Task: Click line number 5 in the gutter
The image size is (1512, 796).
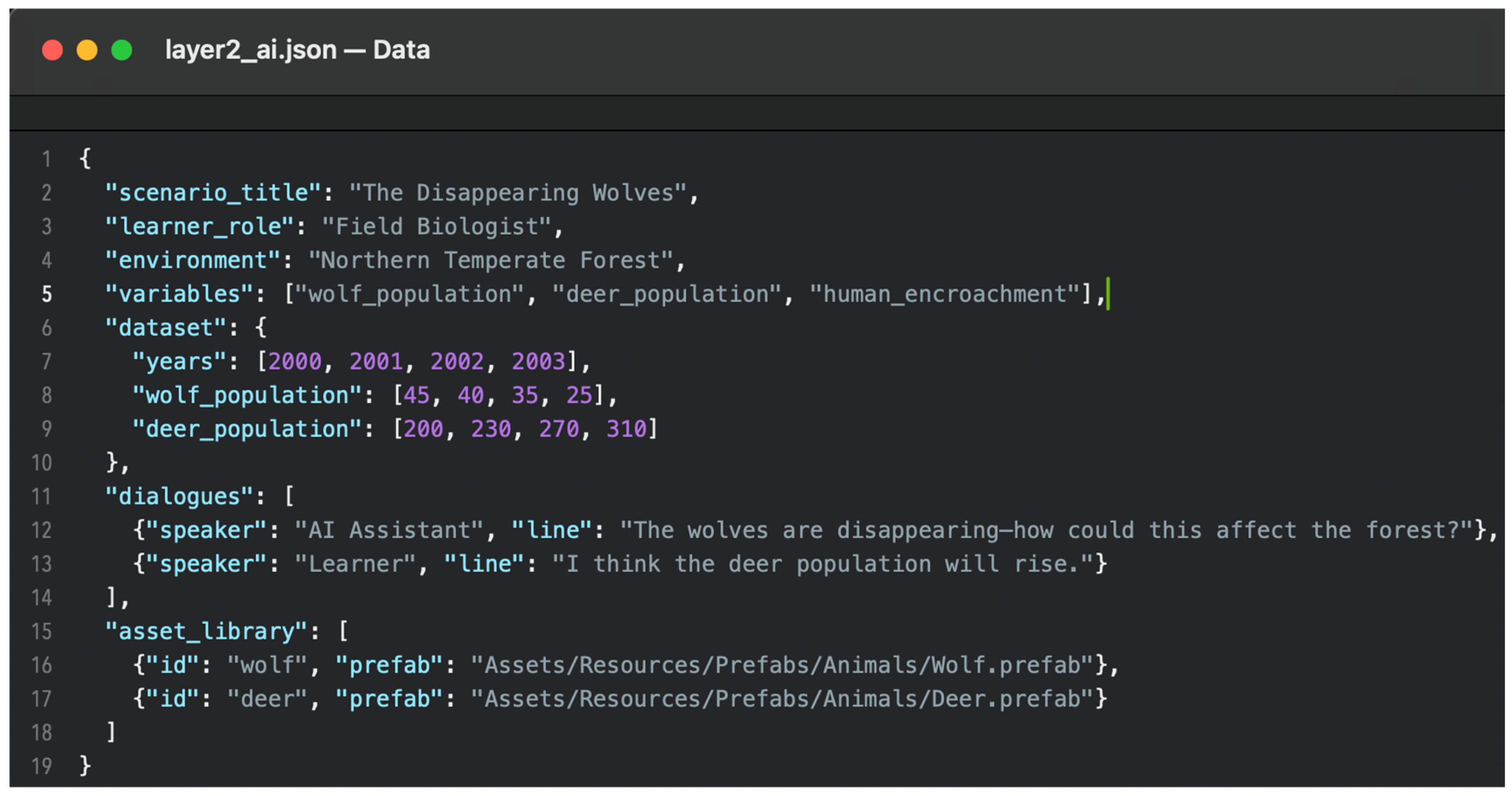Action: coord(46,294)
